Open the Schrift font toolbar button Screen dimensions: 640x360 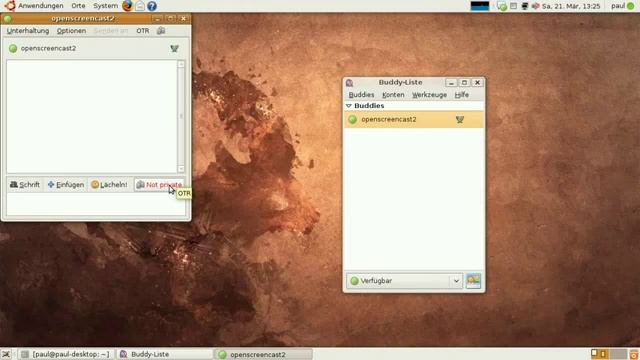(x=25, y=184)
